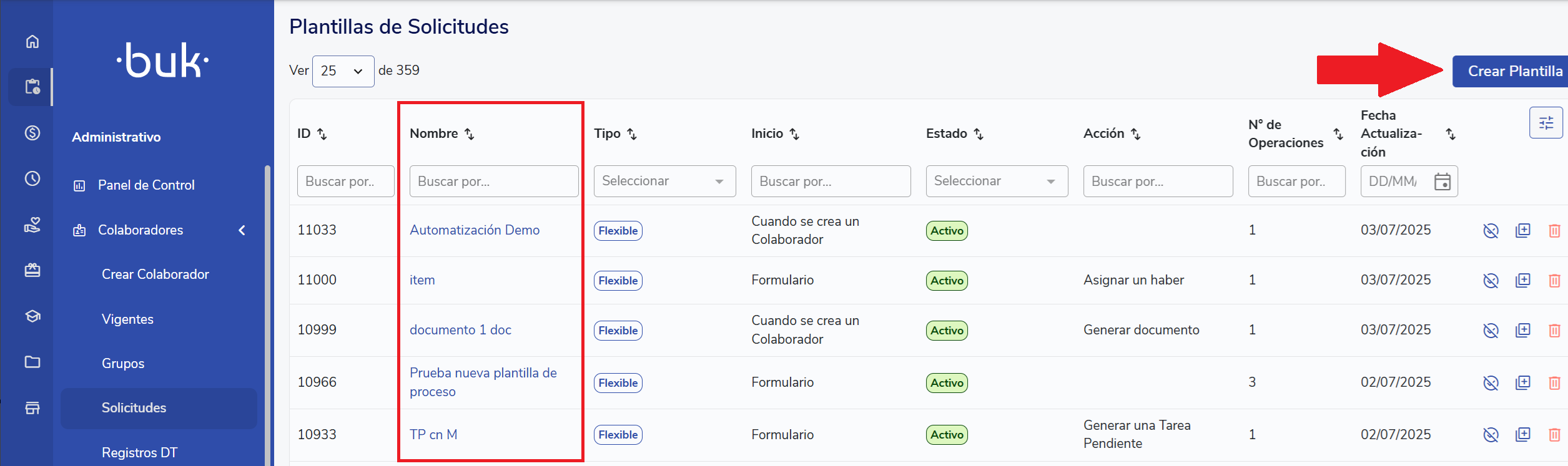This screenshot has width=1568, height=466.
Task: Open the Vigentes menu item
Action: (127, 319)
